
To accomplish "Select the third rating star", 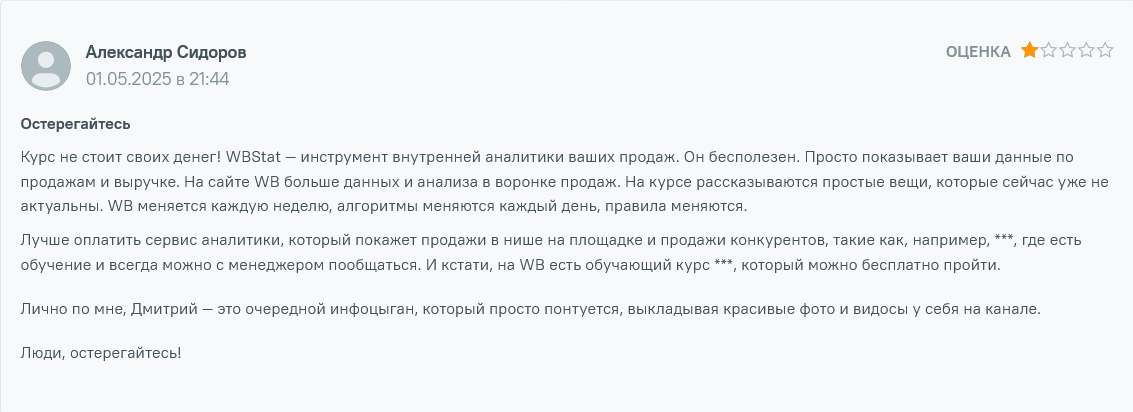I will [1067, 51].
